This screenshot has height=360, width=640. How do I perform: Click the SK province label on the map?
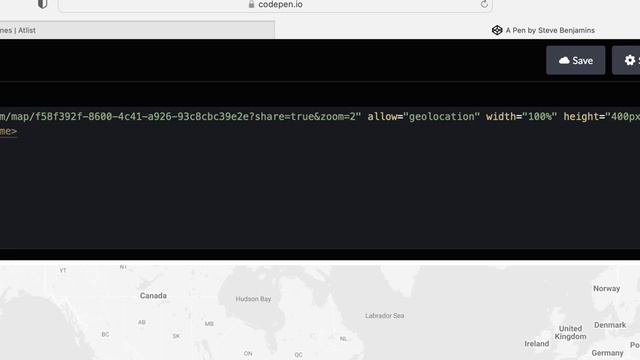pyautogui.click(x=176, y=336)
